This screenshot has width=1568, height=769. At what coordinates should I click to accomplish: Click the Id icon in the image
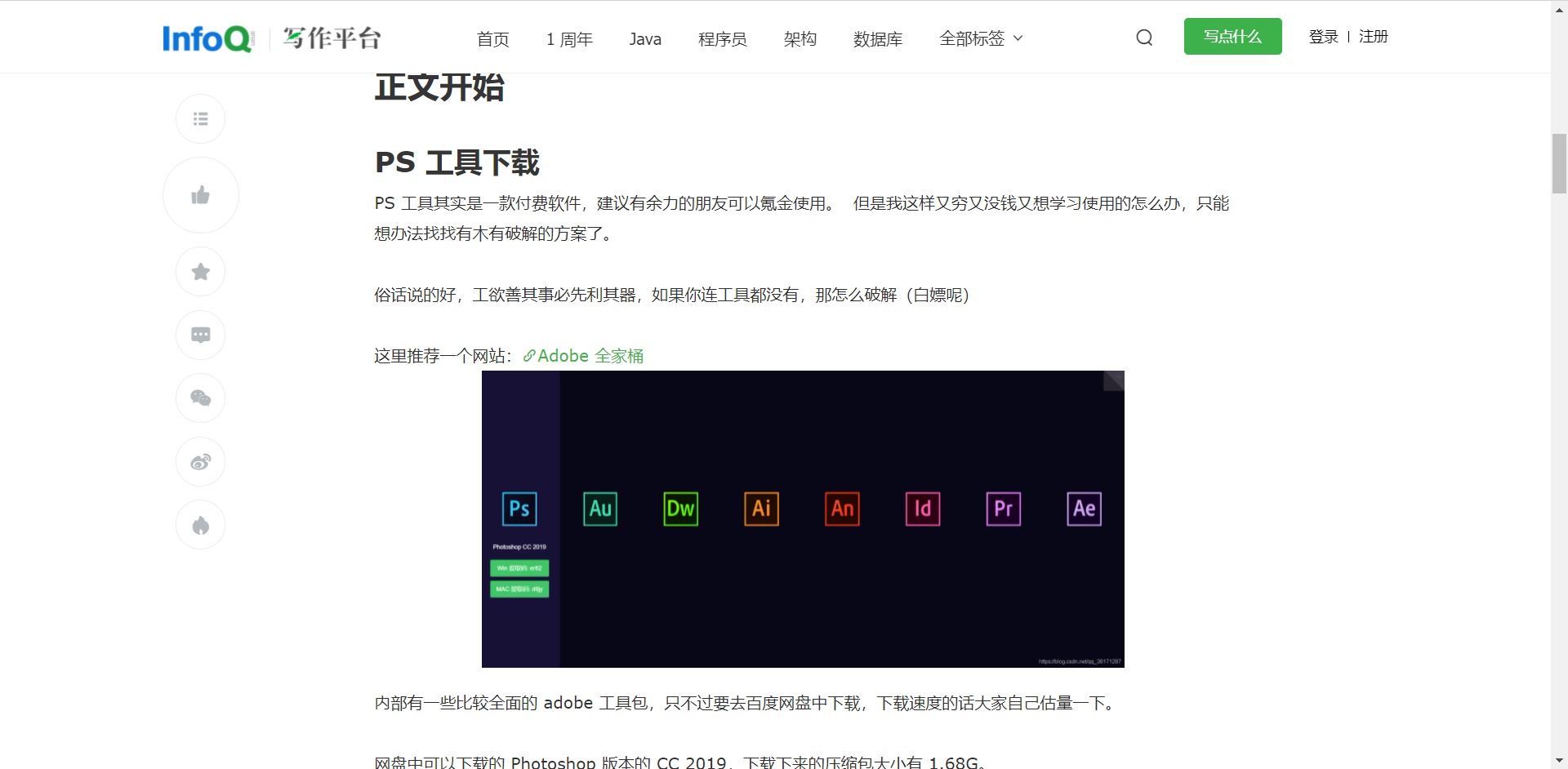923,509
